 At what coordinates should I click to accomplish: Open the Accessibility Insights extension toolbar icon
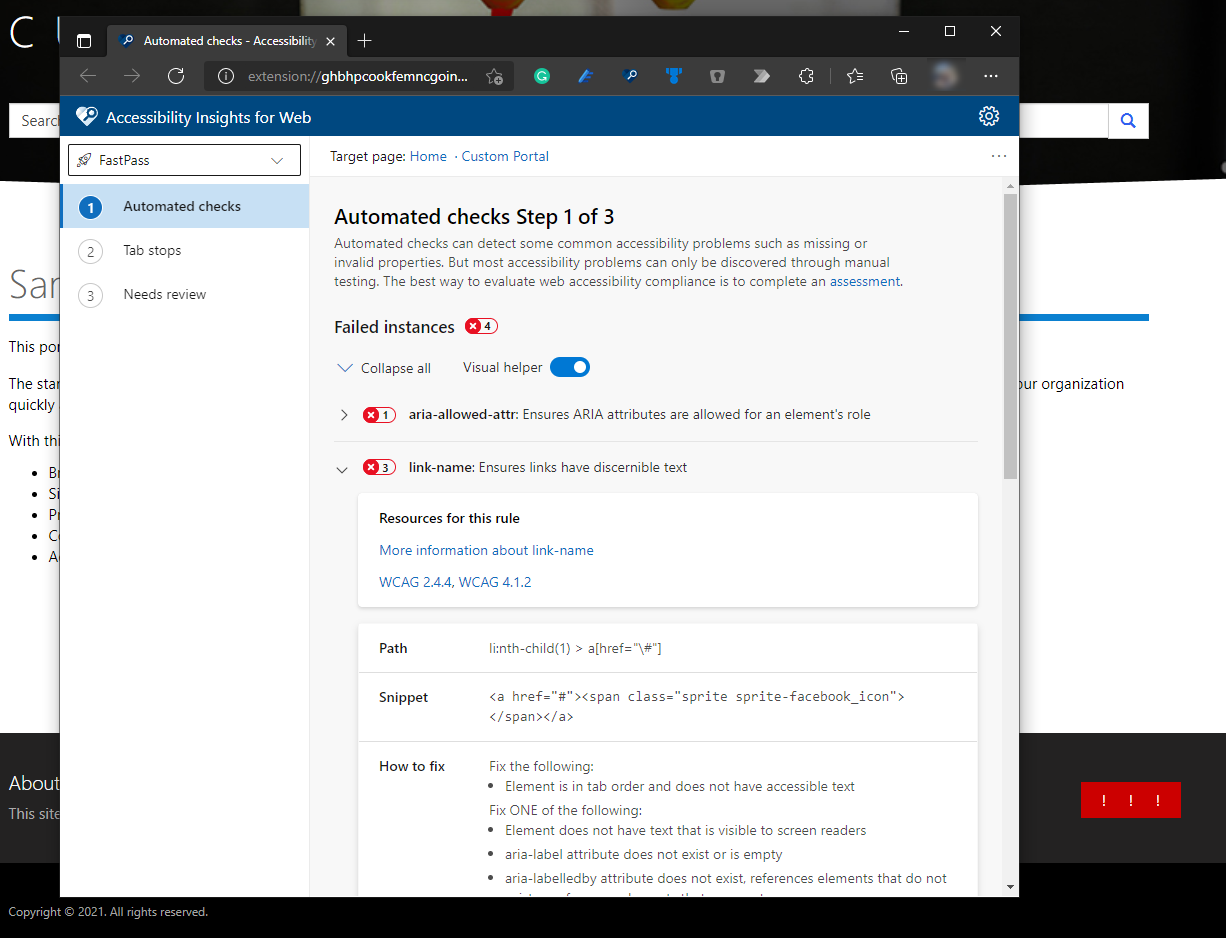point(630,76)
